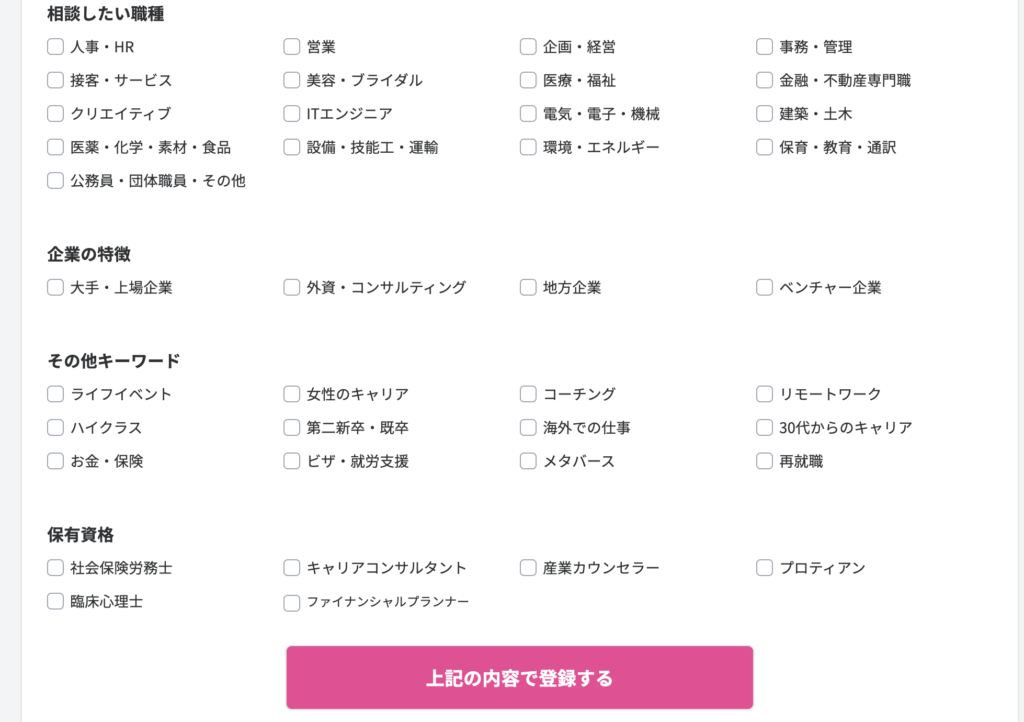Click the 上記の内容で登録する button
The image size is (1024, 722).
click(519, 678)
